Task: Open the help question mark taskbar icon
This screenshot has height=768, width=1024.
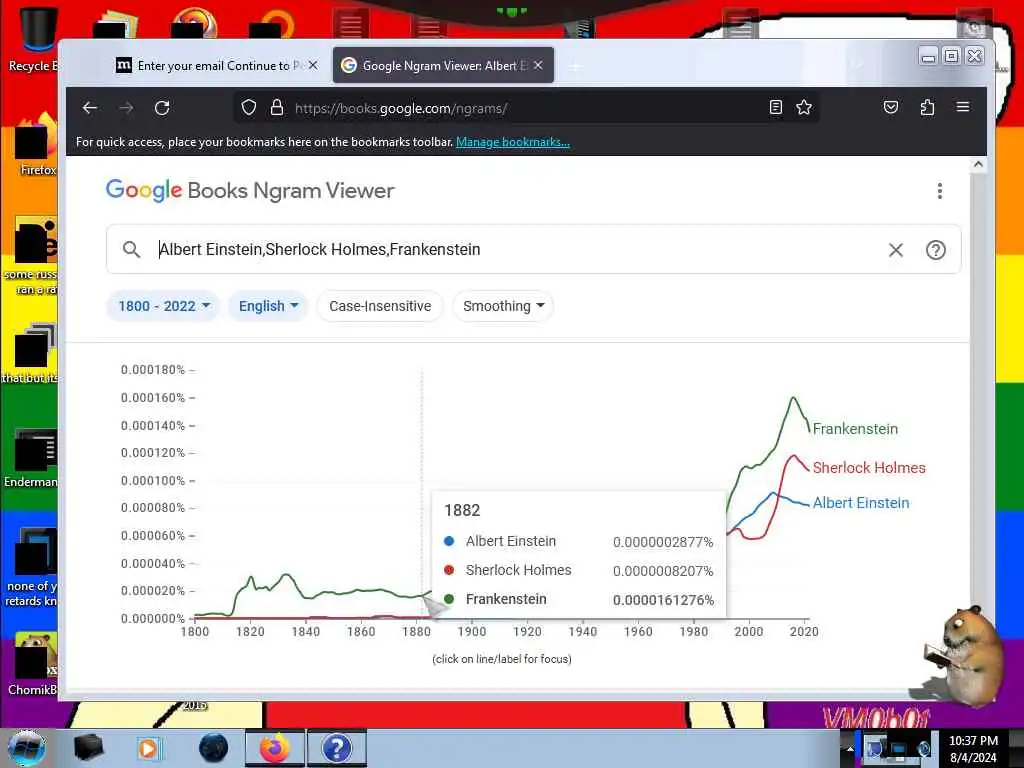Action: (x=336, y=748)
